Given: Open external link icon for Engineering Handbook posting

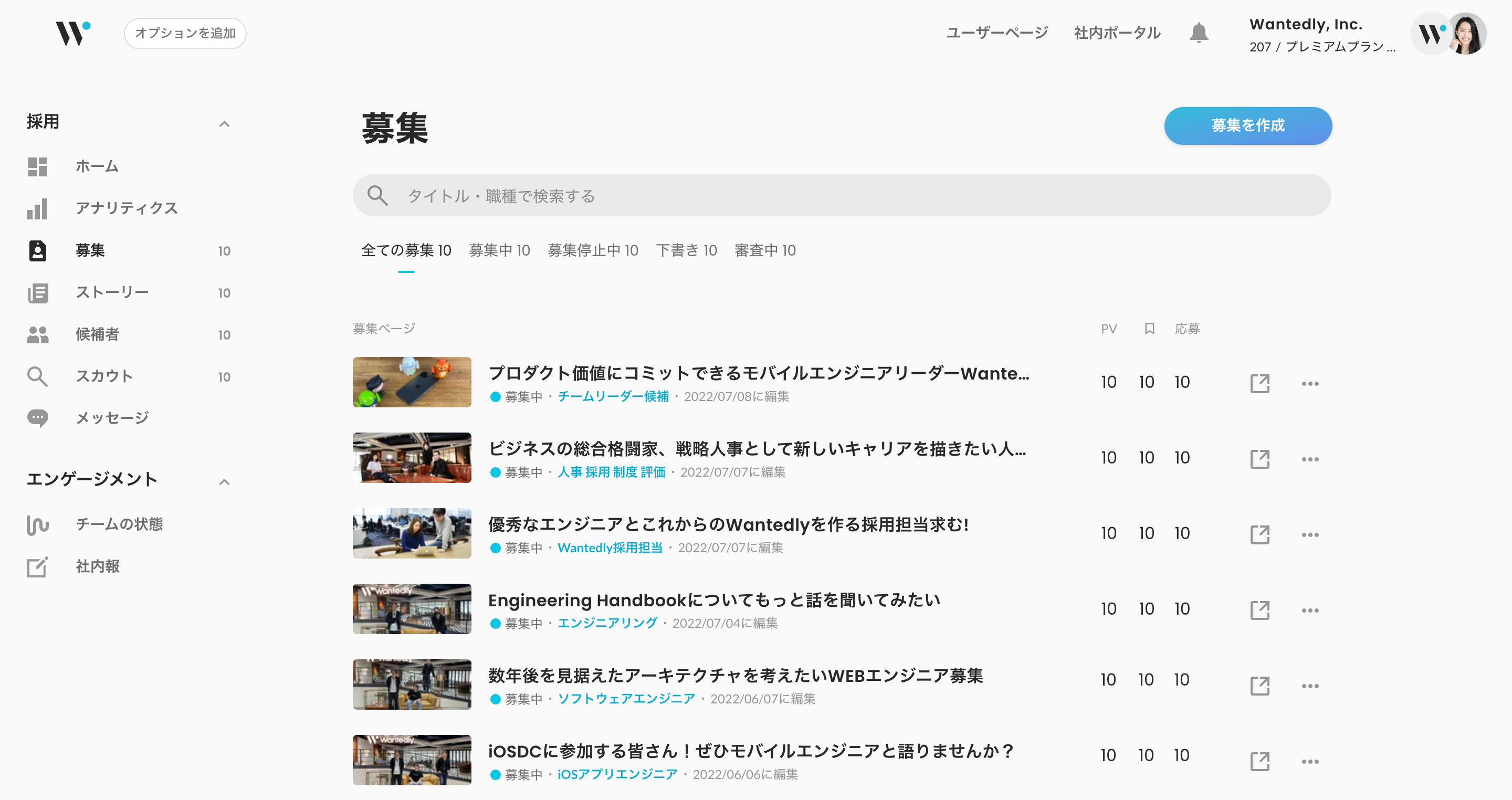Looking at the screenshot, I should (x=1259, y=610).
